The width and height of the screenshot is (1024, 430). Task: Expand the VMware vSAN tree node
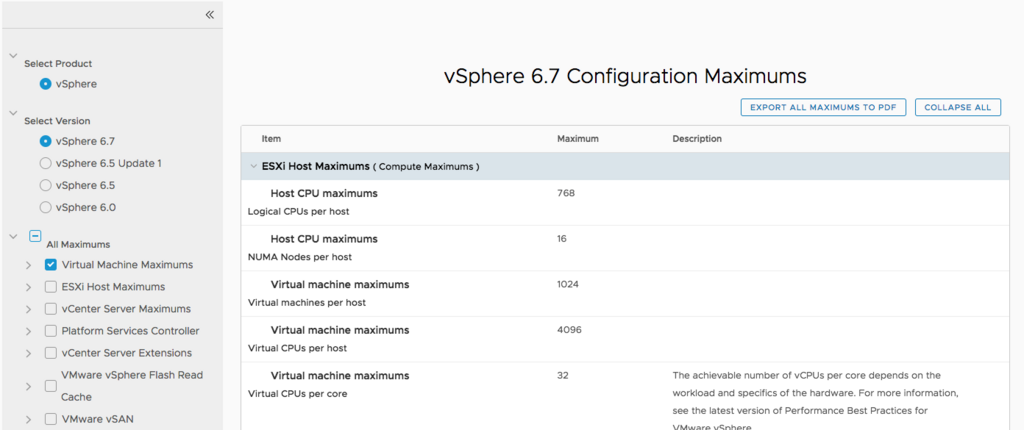(28, 420)
